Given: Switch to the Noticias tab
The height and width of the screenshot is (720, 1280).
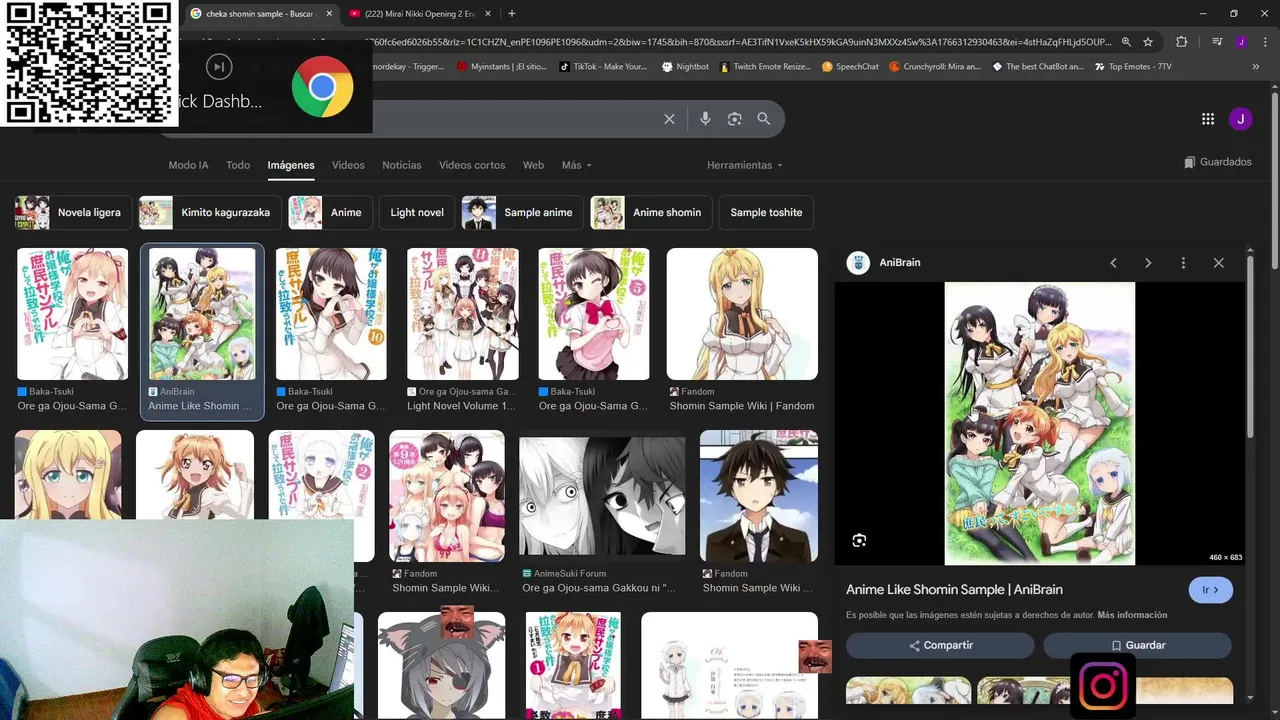Looking at the screenshot, I should 402,165.
